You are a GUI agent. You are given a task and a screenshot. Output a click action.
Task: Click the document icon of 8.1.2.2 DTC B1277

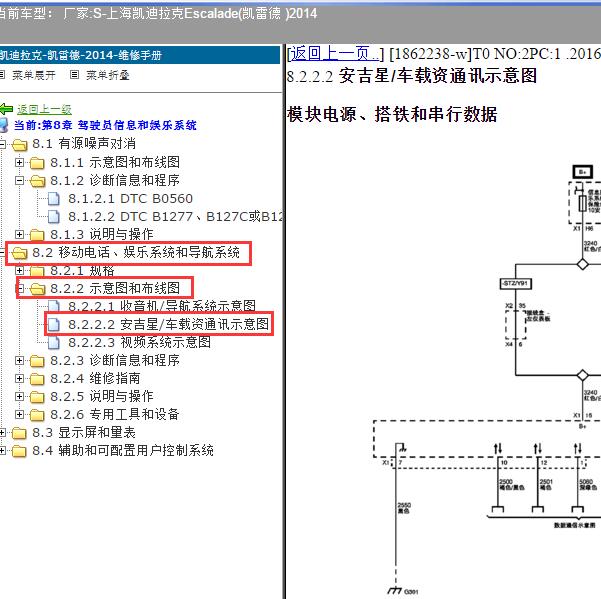pyautogui.click(x=54, y=217)
